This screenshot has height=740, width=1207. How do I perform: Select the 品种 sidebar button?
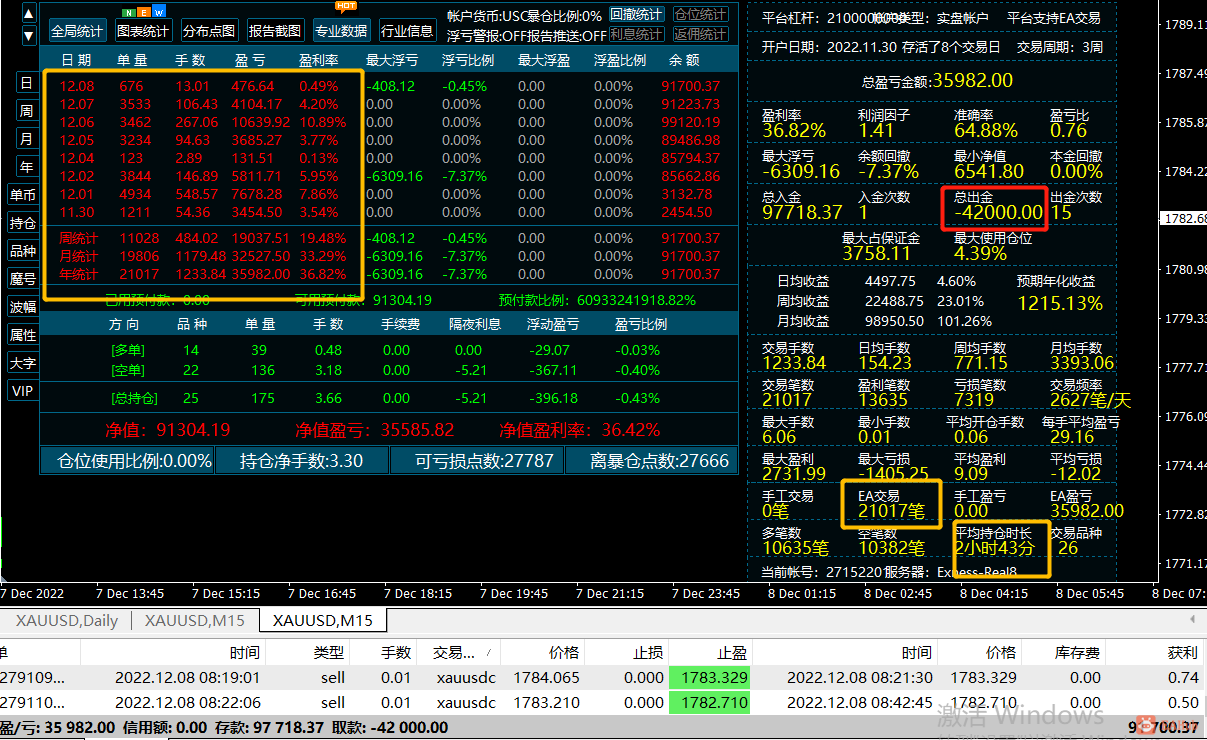[x=23, y=251]
